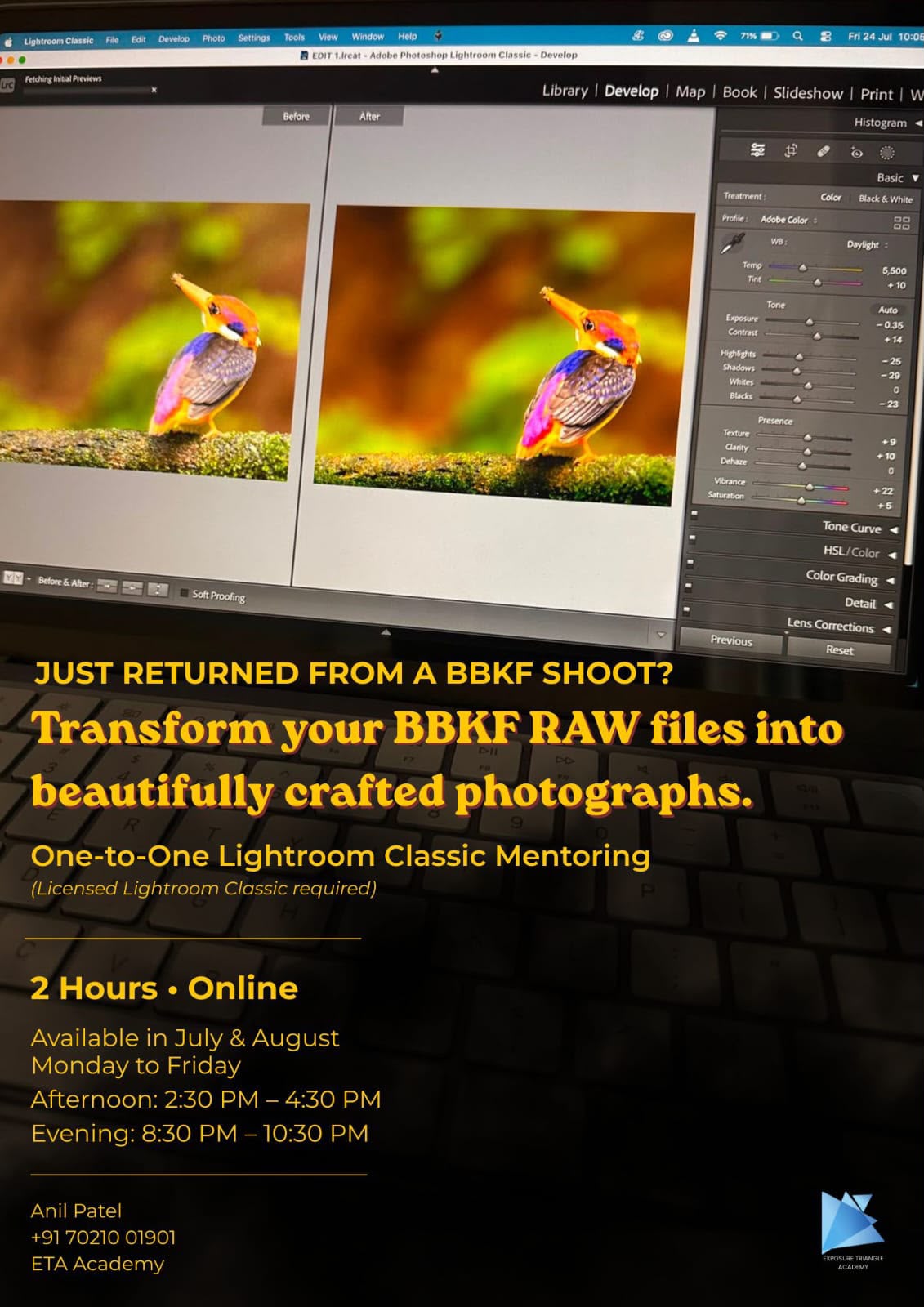Switch to the Slideshow module
924x1307 pixels.
coord(808,93)
